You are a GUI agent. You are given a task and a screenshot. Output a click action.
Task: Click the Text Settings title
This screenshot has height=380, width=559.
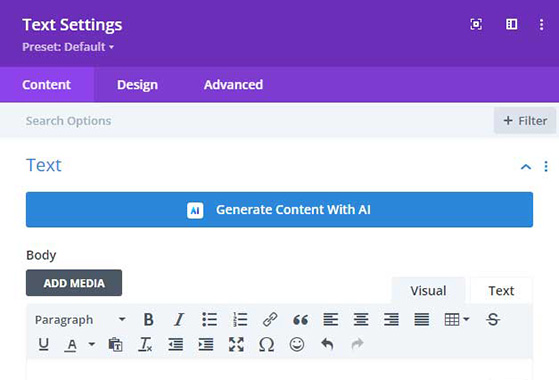[x=72, y=25]
